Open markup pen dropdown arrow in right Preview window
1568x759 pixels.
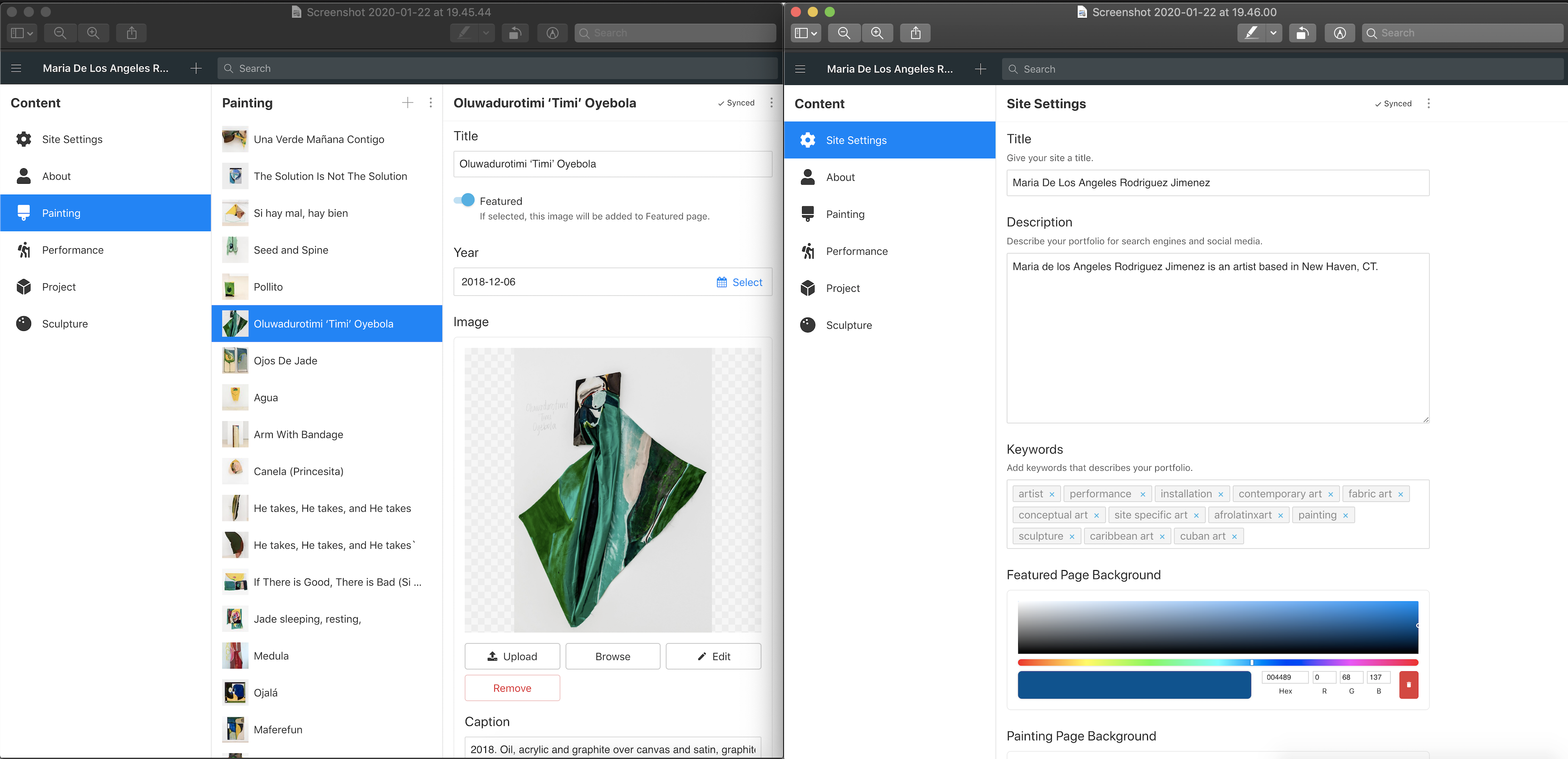click(1273, 33)
